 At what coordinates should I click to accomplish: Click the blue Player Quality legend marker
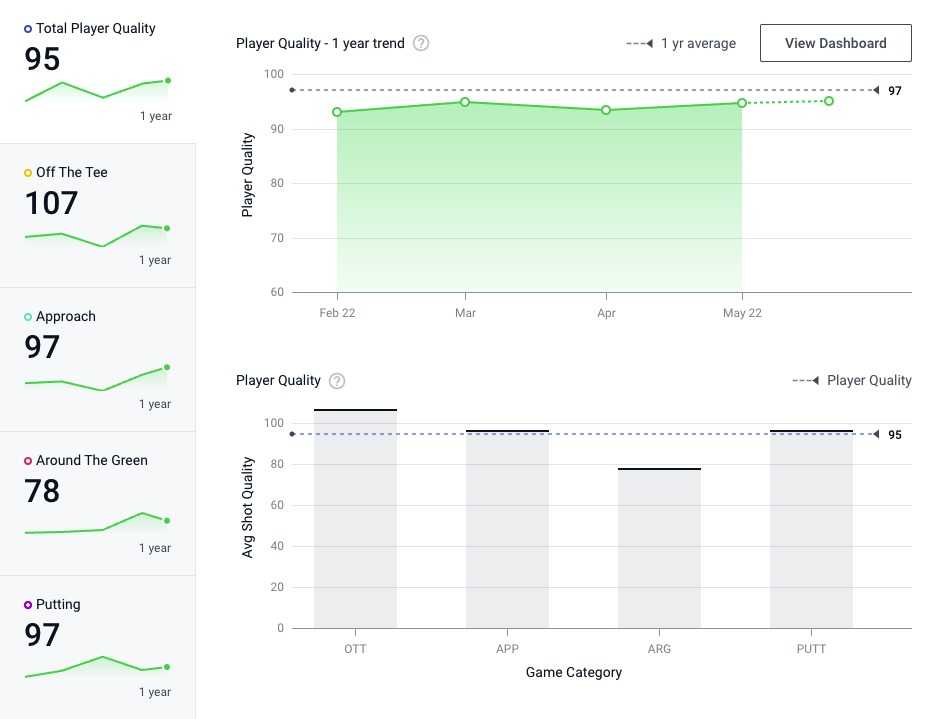click(806, 381)
